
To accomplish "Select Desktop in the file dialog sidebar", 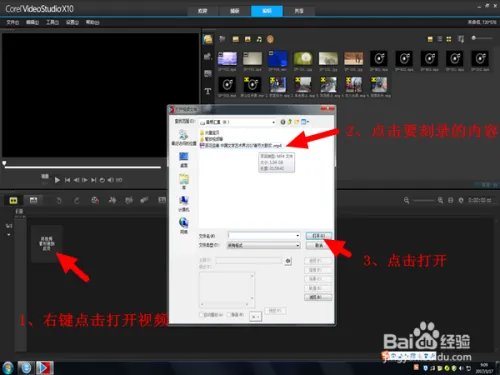I will (184, 159).
